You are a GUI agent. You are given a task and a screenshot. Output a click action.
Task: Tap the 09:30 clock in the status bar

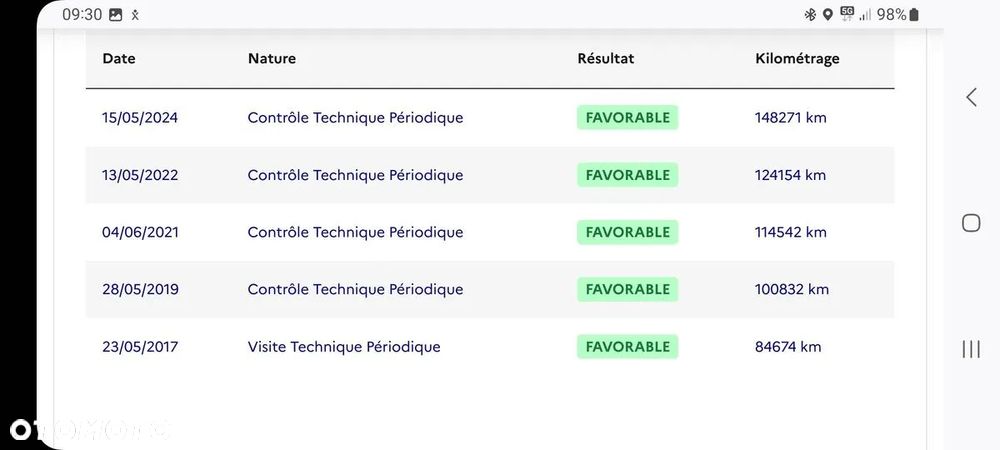click(82, 14)
